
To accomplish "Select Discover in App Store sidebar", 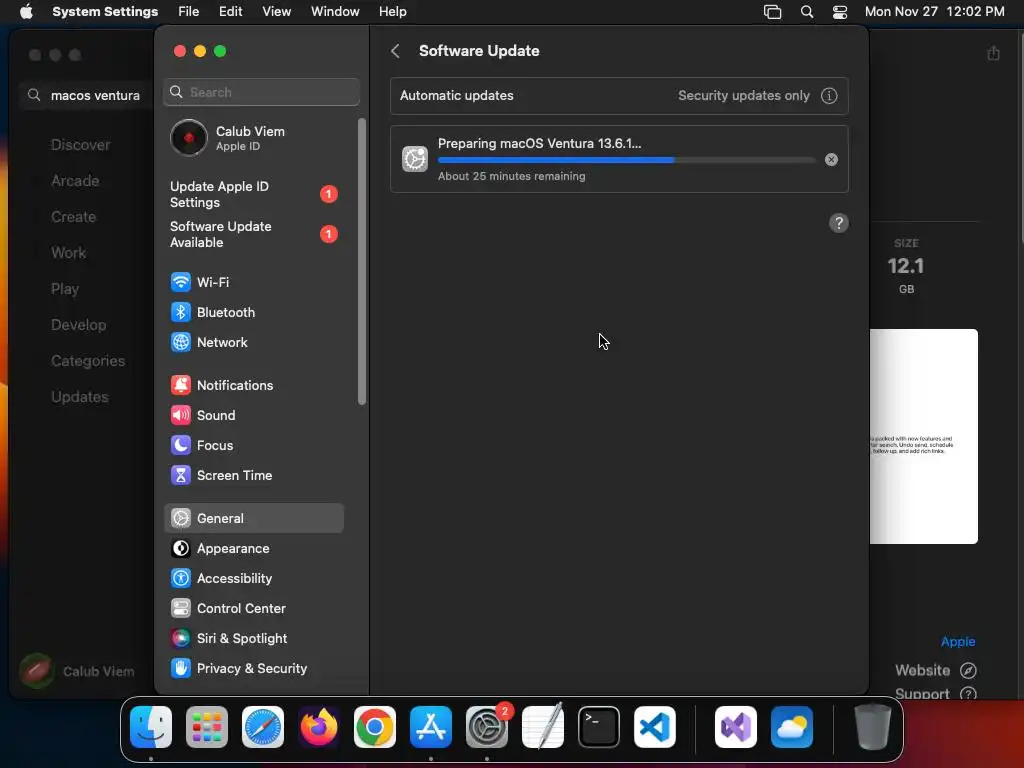I will tap(80, 145).
